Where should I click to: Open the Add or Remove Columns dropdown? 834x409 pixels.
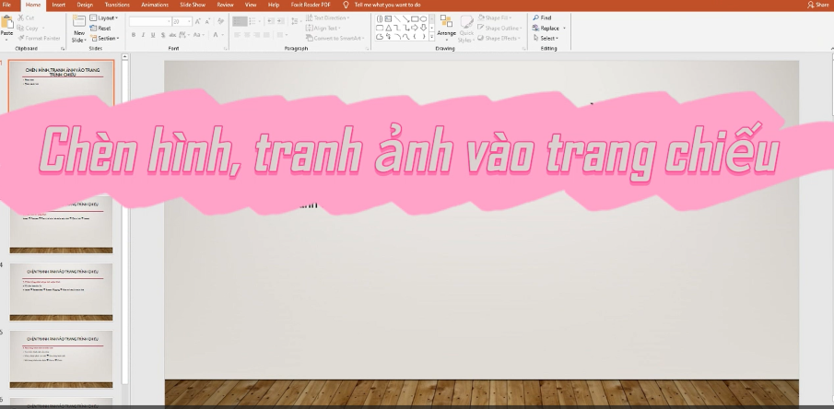click(x=281, y=35)
